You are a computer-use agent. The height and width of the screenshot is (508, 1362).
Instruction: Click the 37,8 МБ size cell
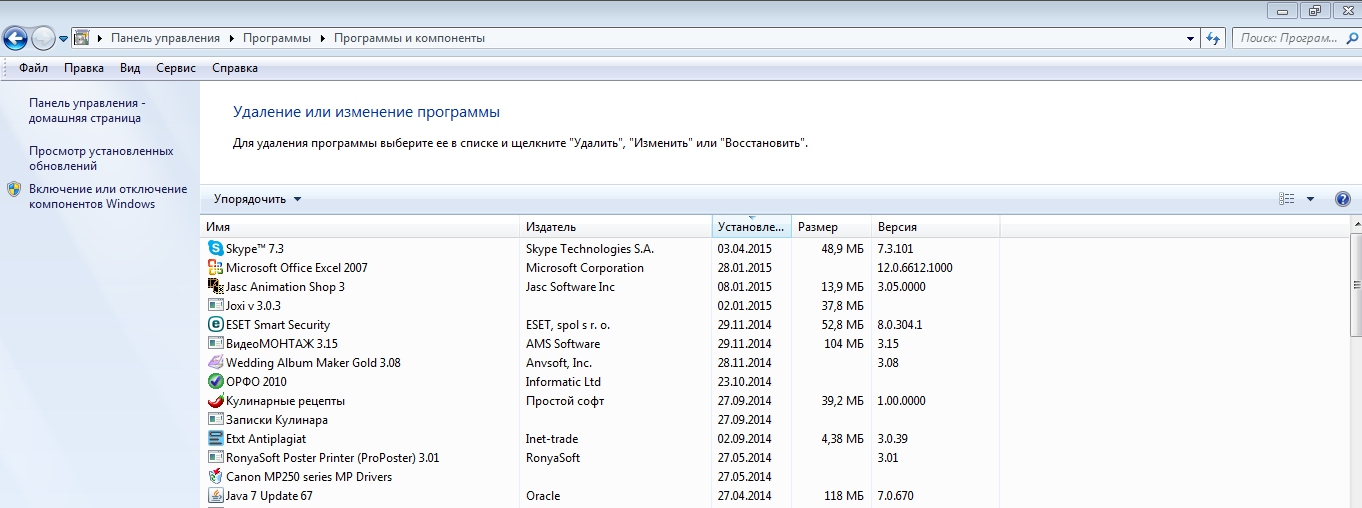841,305
